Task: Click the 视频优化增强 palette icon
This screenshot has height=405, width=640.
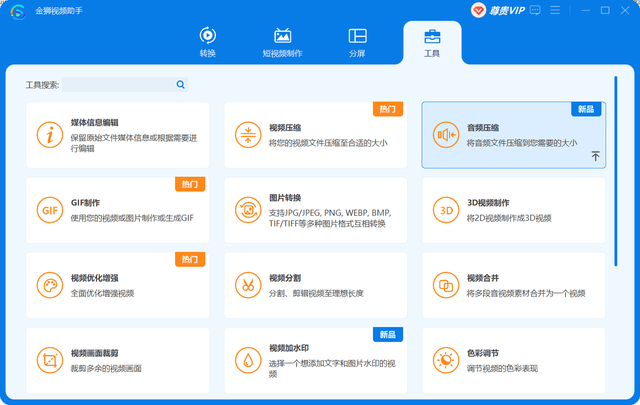Action: [x=50, y=285]
